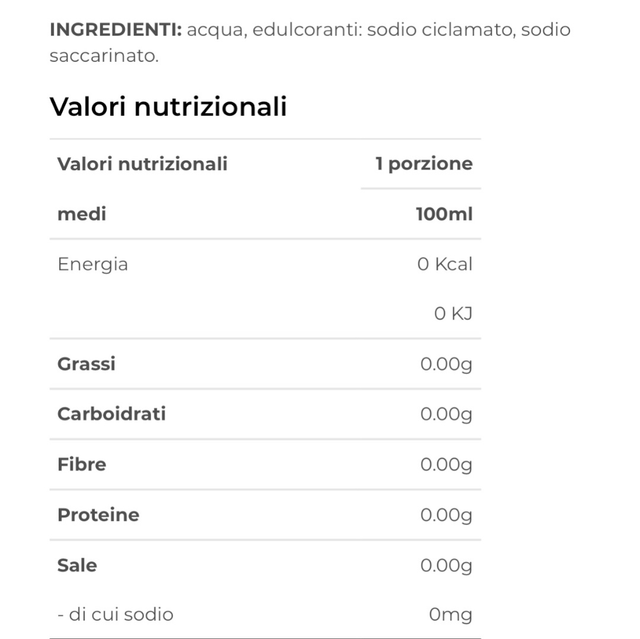The height and width of the screenshot is (639, 640).
Task: Click the INGREDIENTI label
Action: click(x=115, y=30)
